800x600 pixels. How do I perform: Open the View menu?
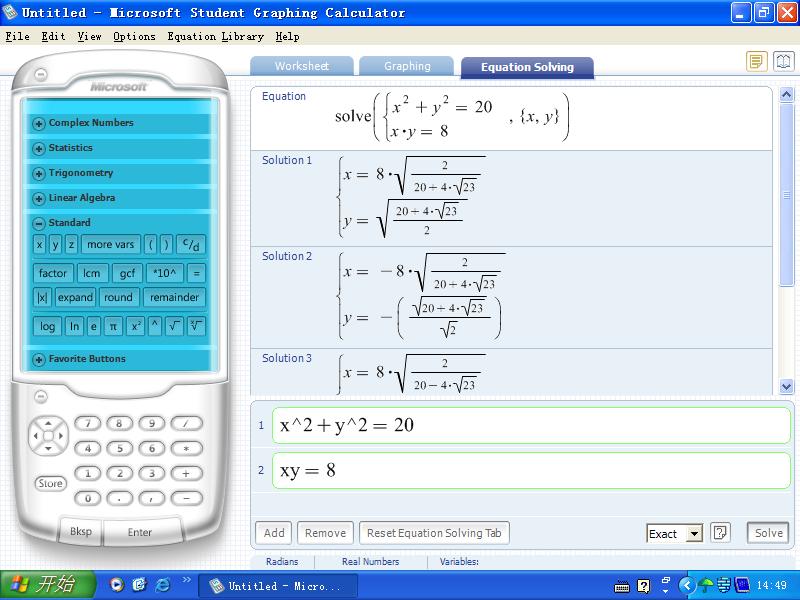89,36
